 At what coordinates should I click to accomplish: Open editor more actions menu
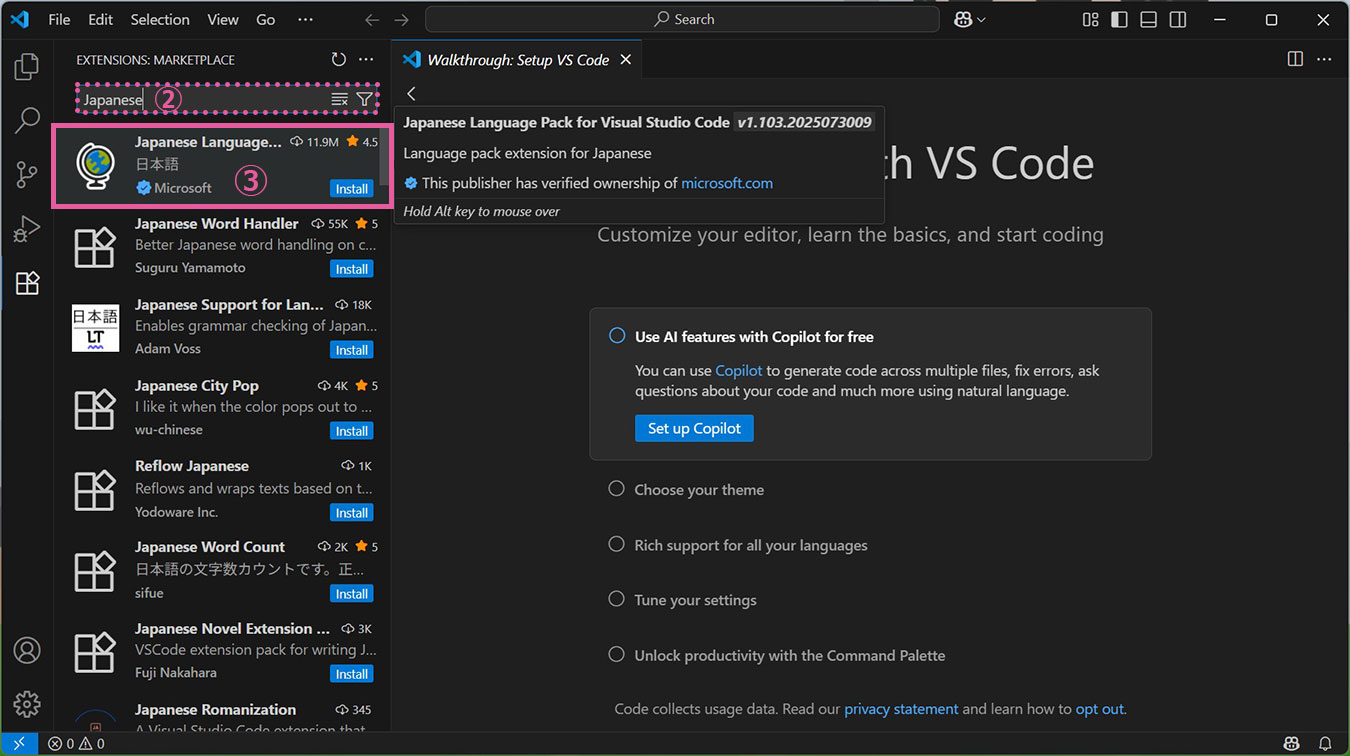tap(1324, 59)
